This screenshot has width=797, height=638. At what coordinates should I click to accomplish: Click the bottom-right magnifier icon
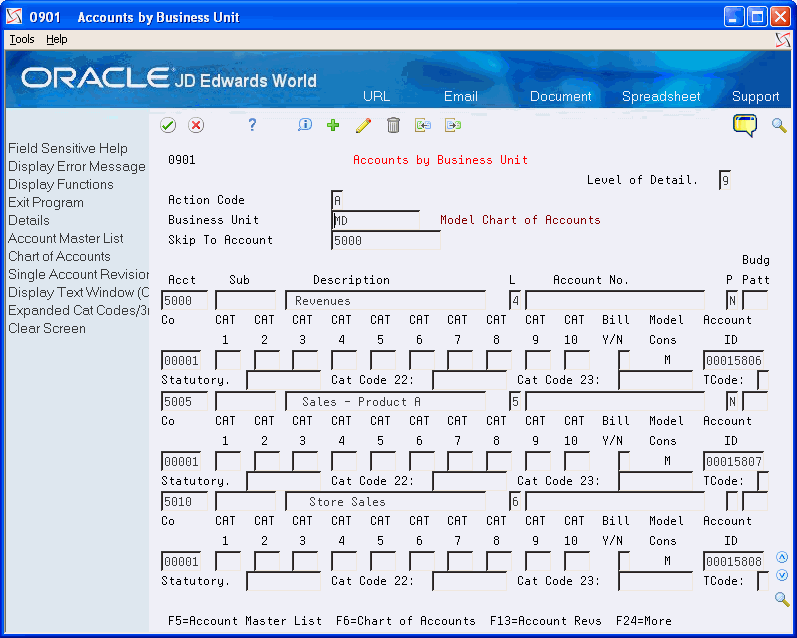pyautogui.click(x=782, y=599)
